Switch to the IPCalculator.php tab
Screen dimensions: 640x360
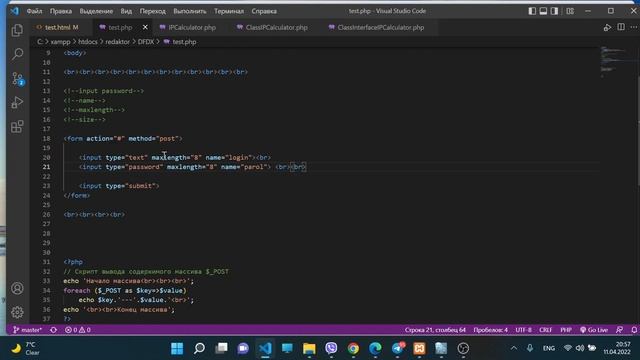192,27
